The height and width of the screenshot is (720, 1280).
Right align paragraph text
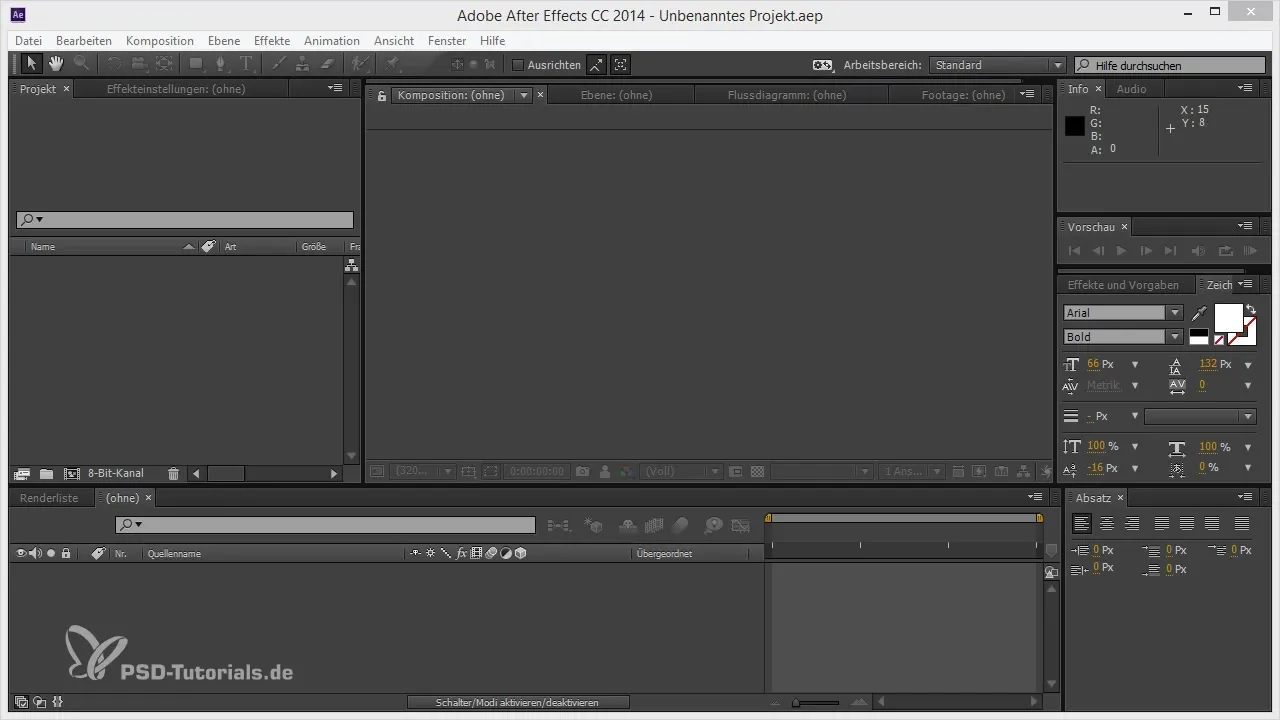click(x=1132, y=523)
